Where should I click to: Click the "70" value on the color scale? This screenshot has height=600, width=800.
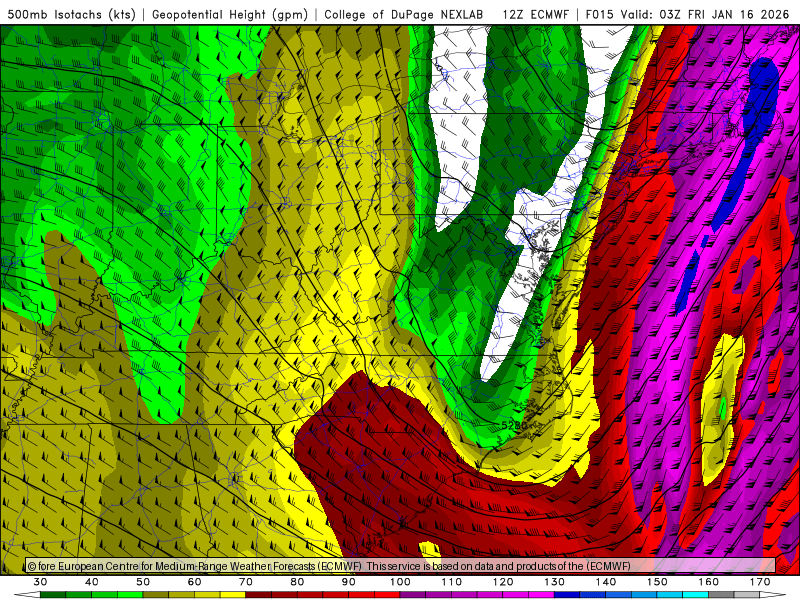coord(246,582)
